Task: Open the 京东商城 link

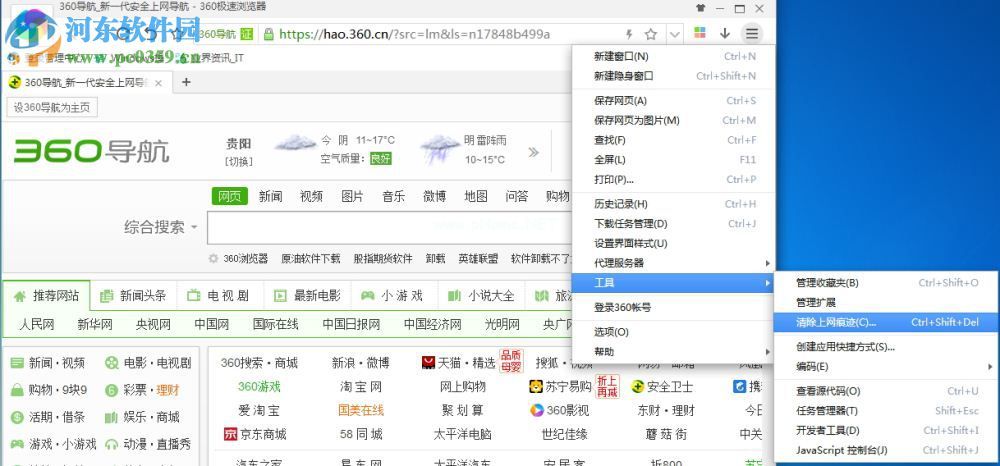Action: [x=255, y=434]
